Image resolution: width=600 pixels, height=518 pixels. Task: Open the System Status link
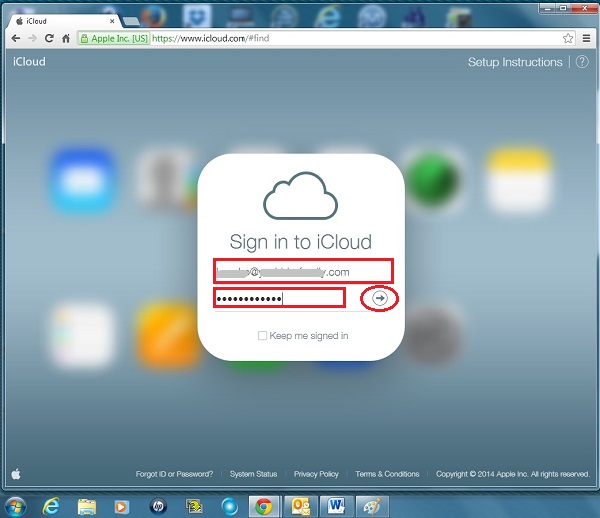(x=253, y=474)
